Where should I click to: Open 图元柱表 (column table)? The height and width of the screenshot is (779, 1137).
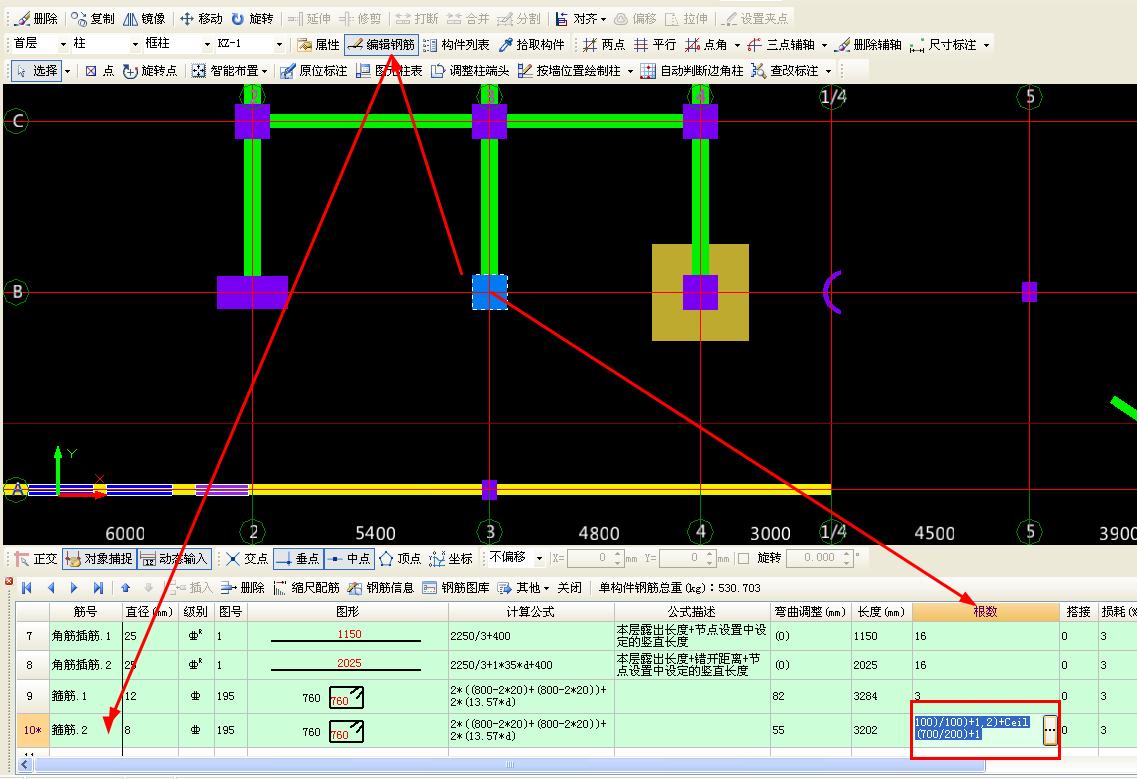click(389, 70)
